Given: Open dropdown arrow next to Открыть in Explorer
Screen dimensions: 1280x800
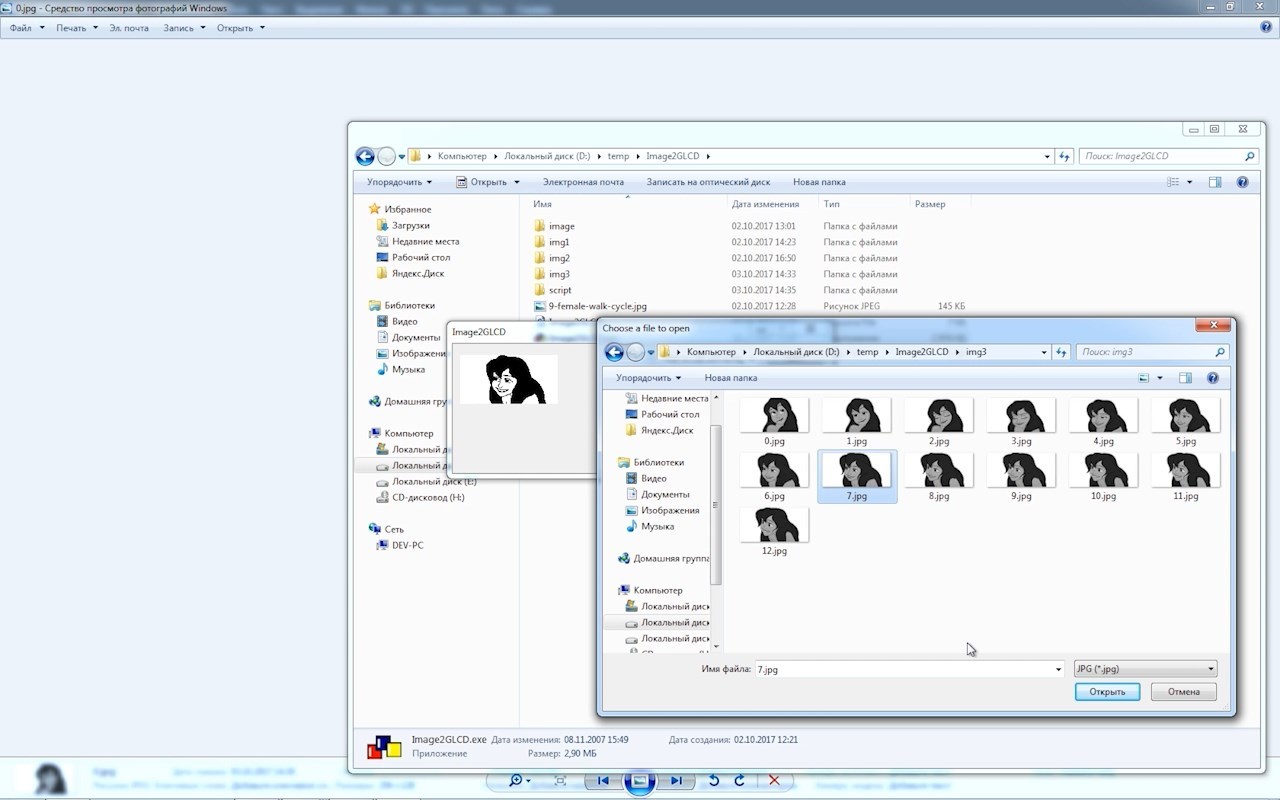Looking at the screenshot, I should point(517,182).
